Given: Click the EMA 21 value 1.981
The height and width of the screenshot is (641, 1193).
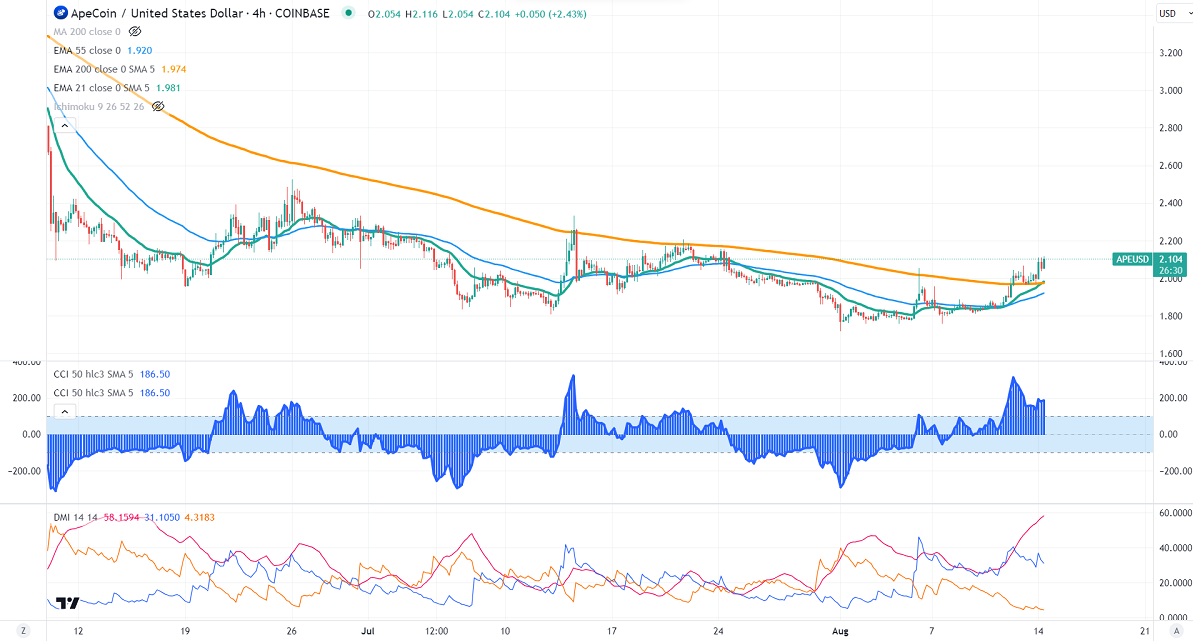Looking at the screenshot, I should 168,88.
